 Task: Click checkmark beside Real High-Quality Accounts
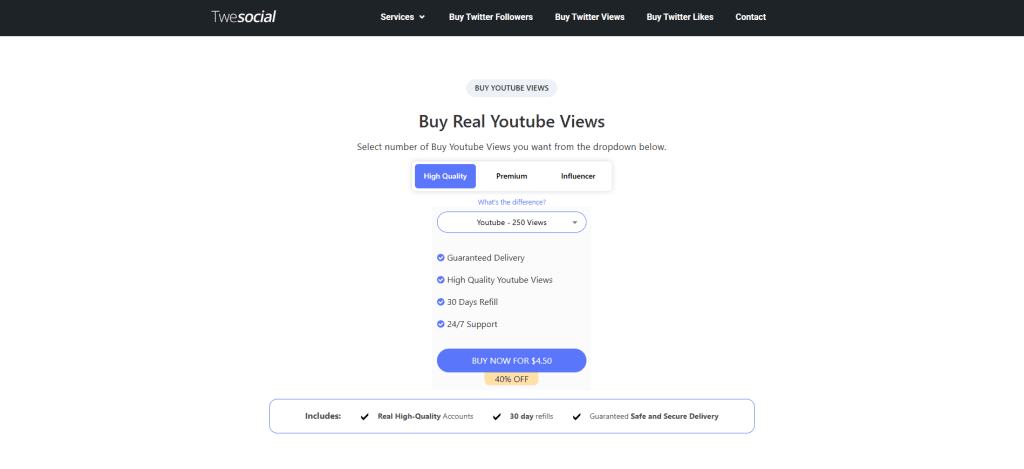tap(364, 417)
